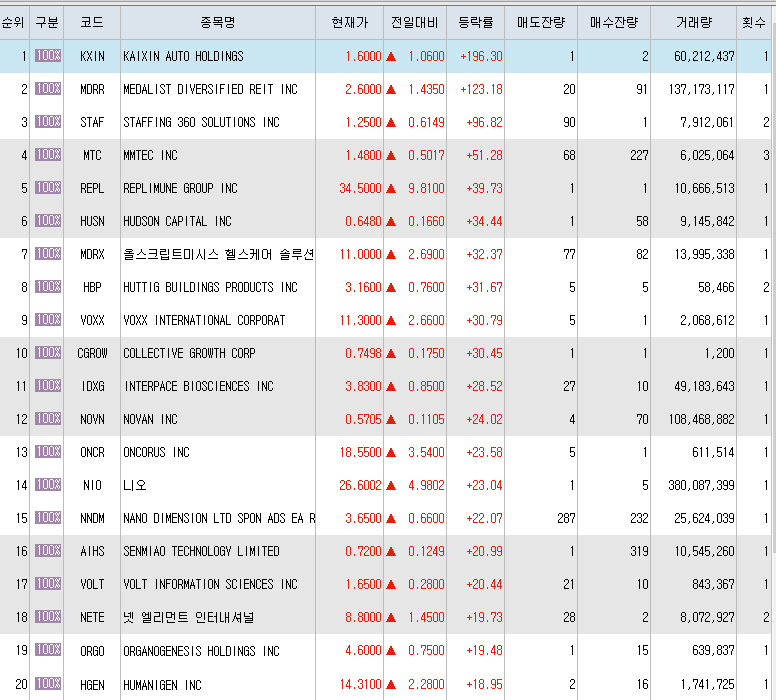Click the 순위 column header

pyautogui.click(x=14, y=23)
